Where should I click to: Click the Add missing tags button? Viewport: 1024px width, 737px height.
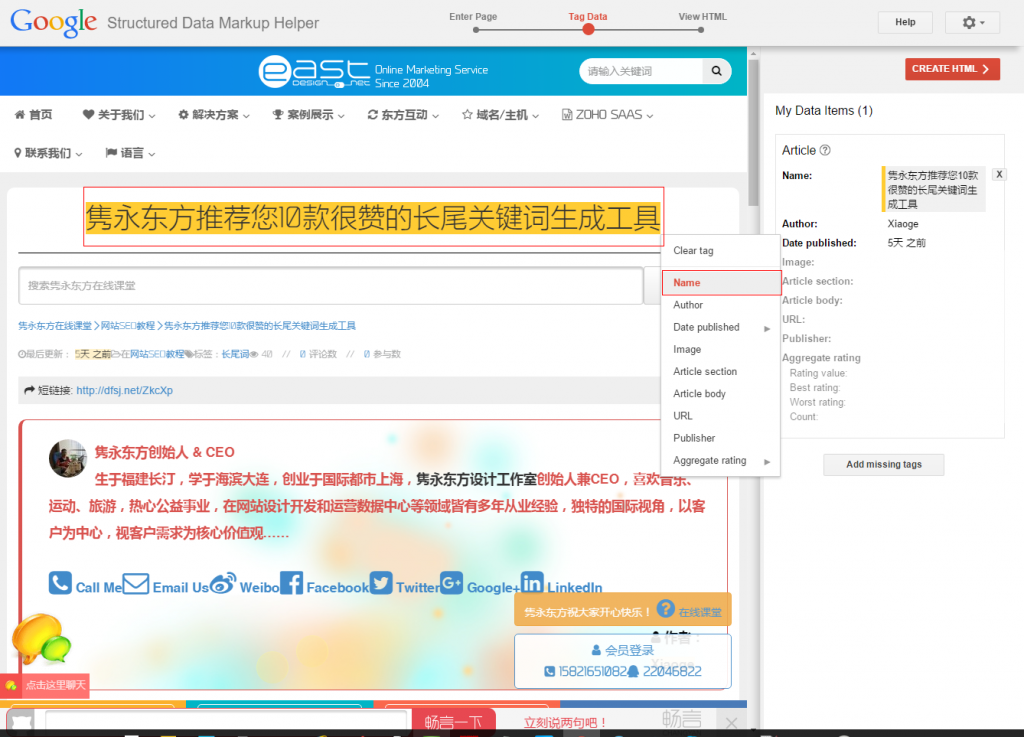click(x=883, y=465)
